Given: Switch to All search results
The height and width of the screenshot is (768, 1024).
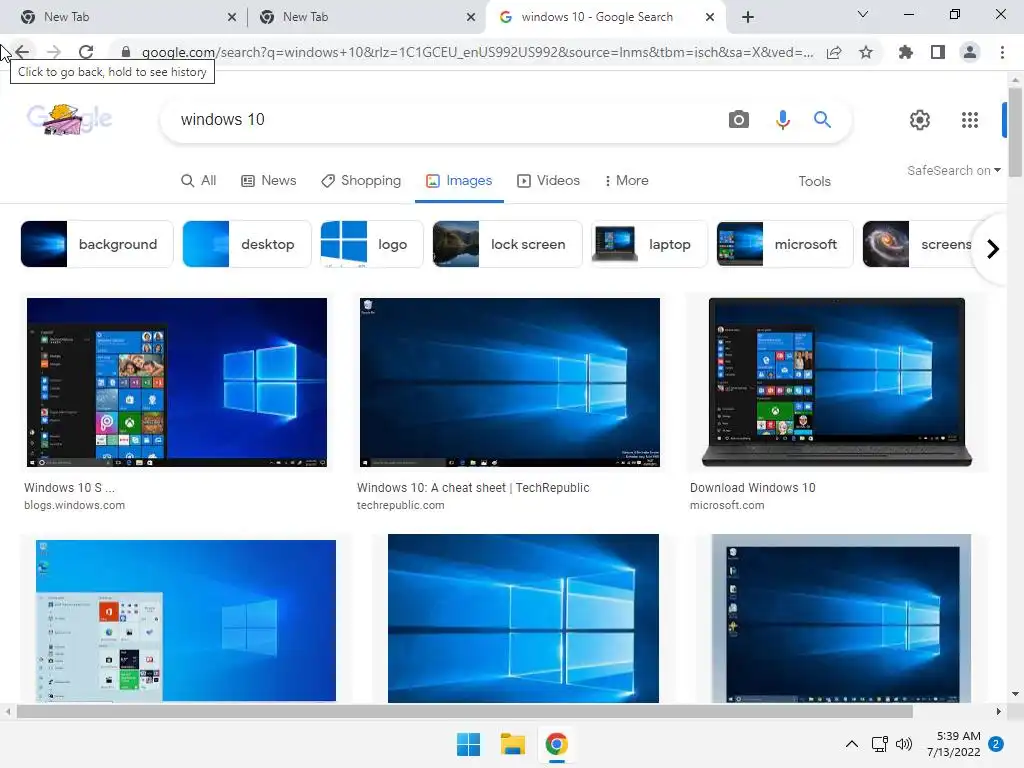Looking at the screenshot, I should (199, 180).
